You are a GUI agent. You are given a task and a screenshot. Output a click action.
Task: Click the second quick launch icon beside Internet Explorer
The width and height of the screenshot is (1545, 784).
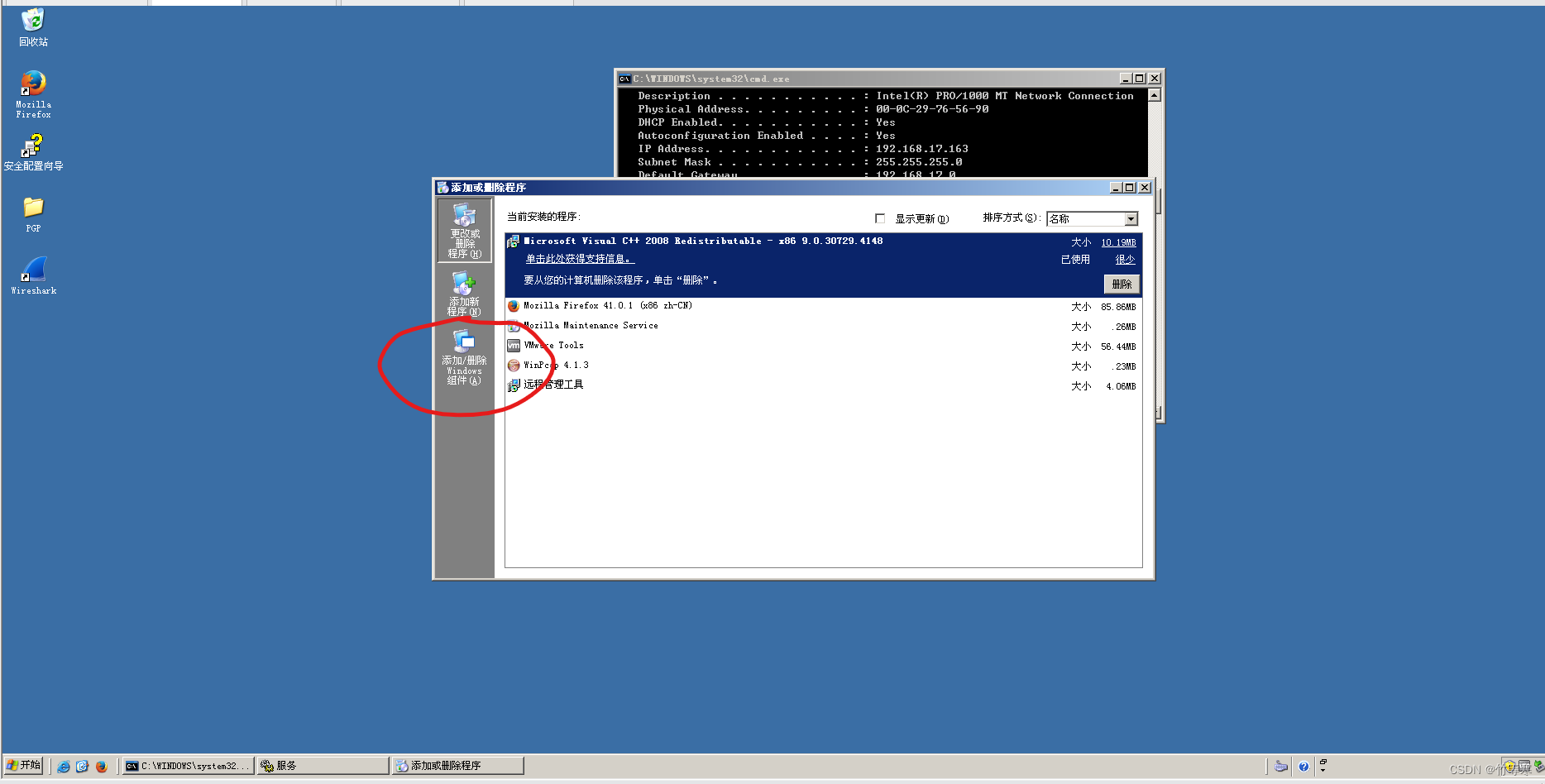(83, 767)
